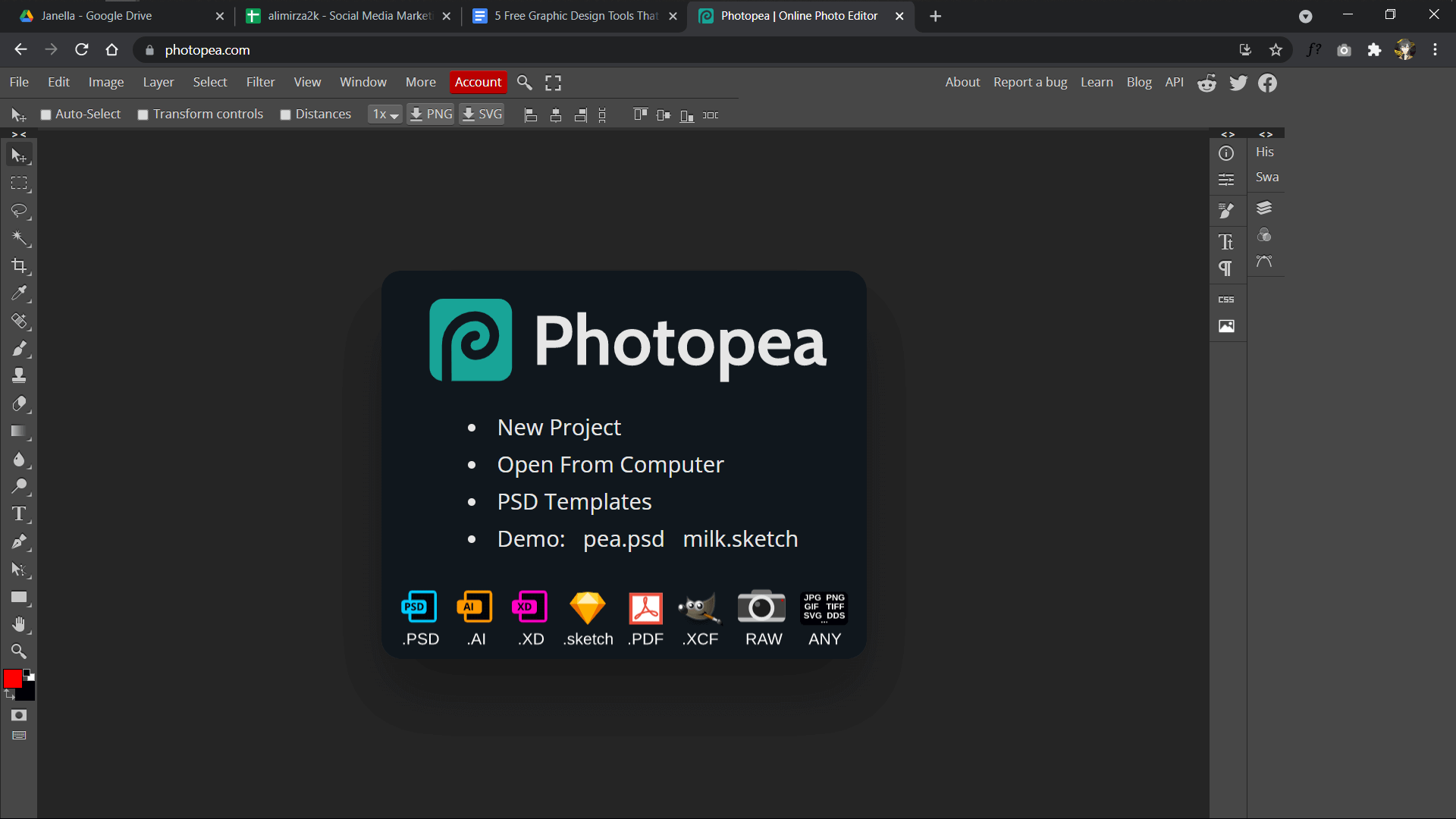Open the More menu
Viewport: 1456px width, 819px height.
click(421, 82)
